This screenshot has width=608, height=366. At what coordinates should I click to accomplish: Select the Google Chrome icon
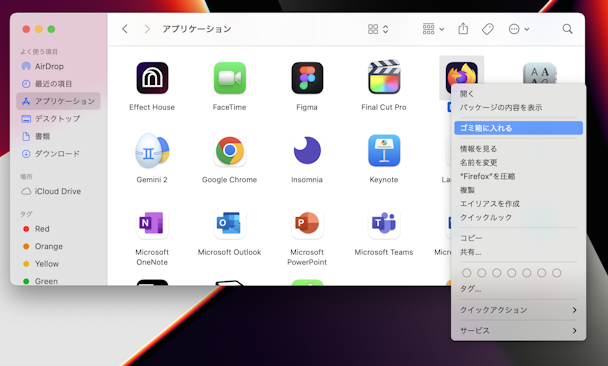tap(230, 150)
